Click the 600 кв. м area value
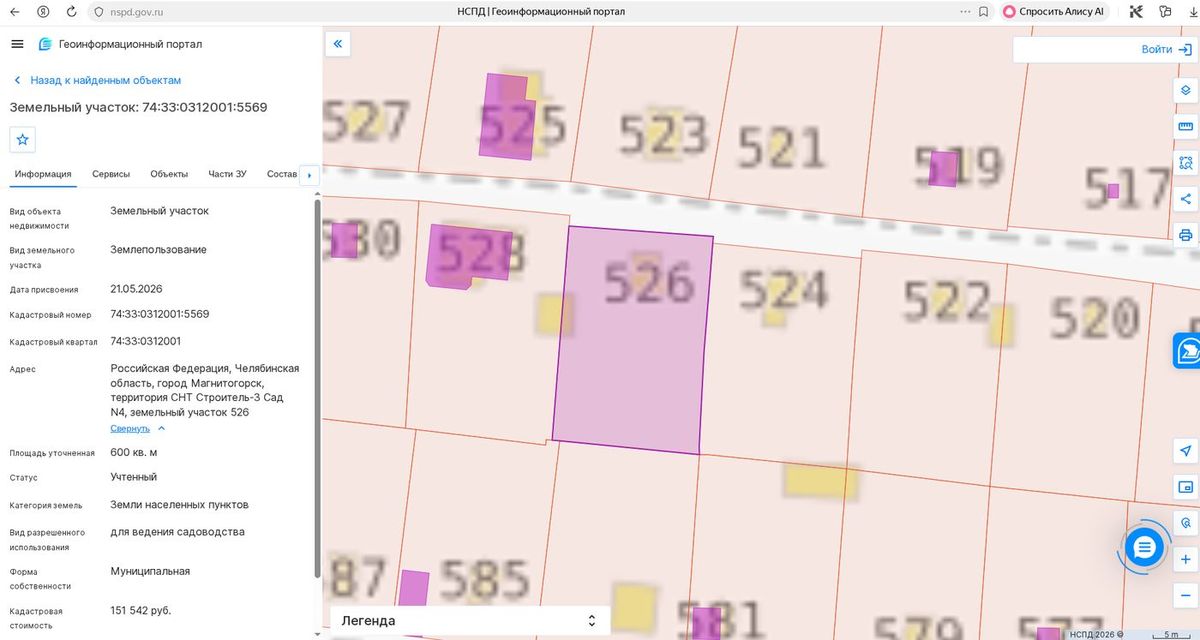This screenshot has width=1200, height=640. click(134, 452)
